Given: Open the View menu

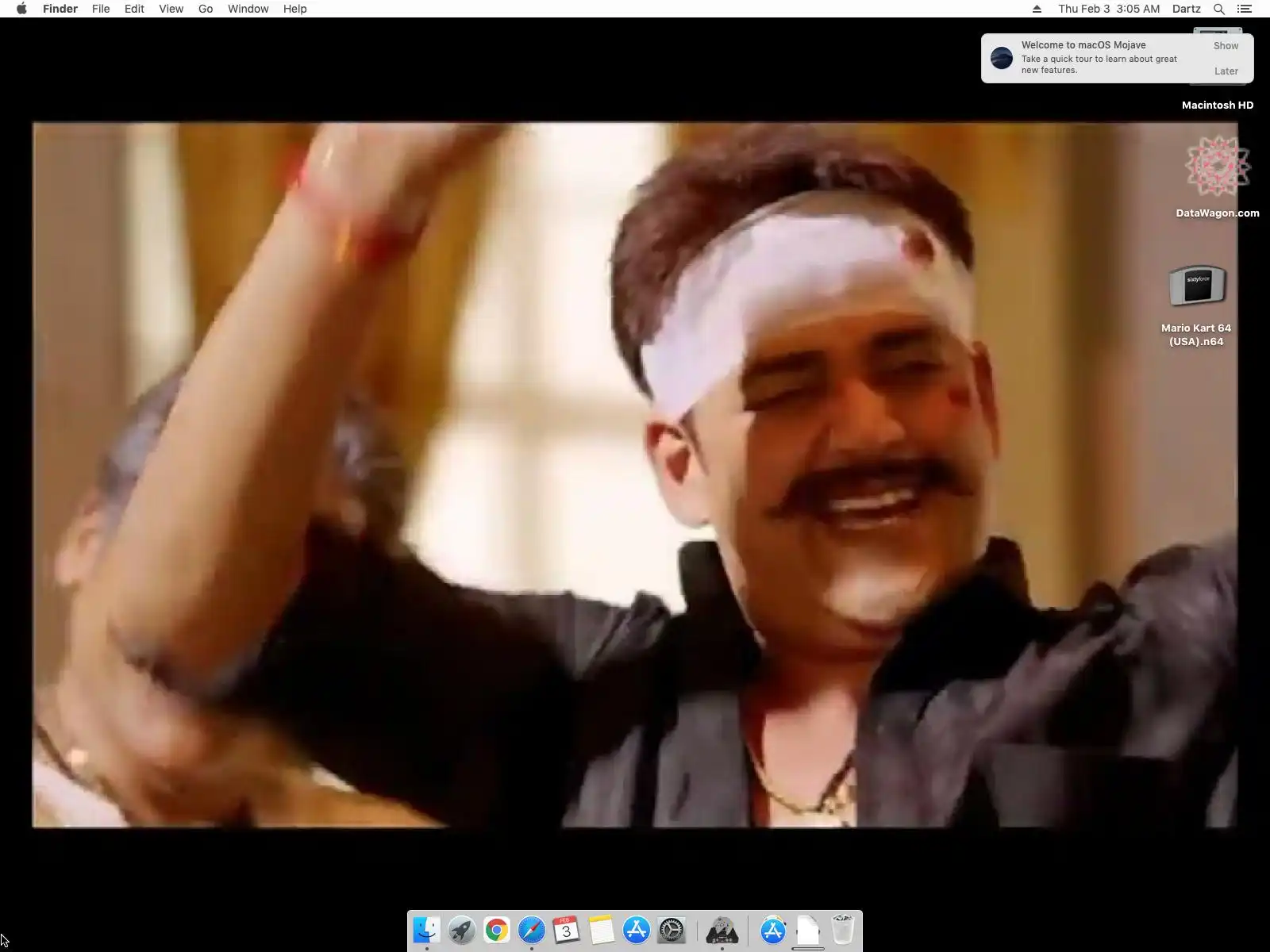Looking at the screenshot, I should pyautogui.click(x=171, y=9).
